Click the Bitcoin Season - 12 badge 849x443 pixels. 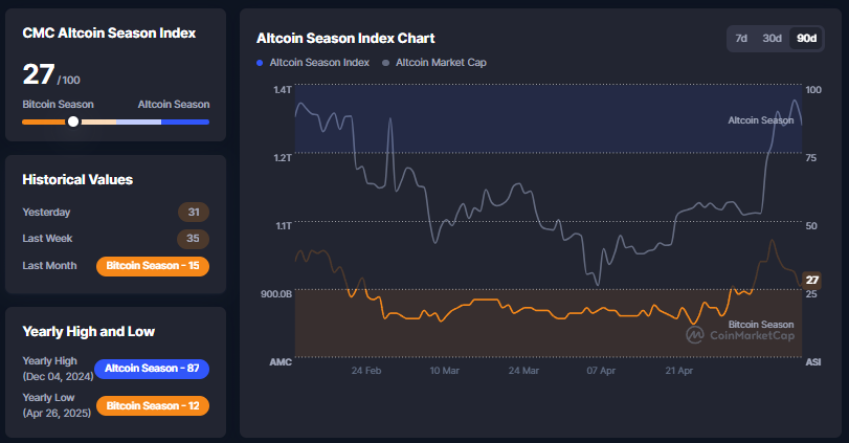coord(152,406)
